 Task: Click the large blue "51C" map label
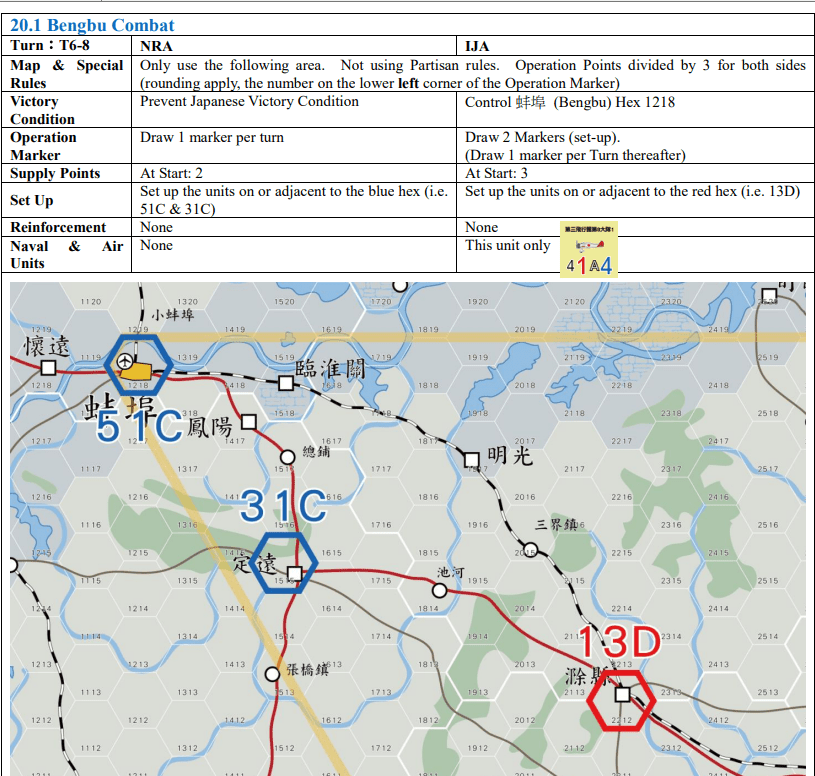[x=139, y=426]
